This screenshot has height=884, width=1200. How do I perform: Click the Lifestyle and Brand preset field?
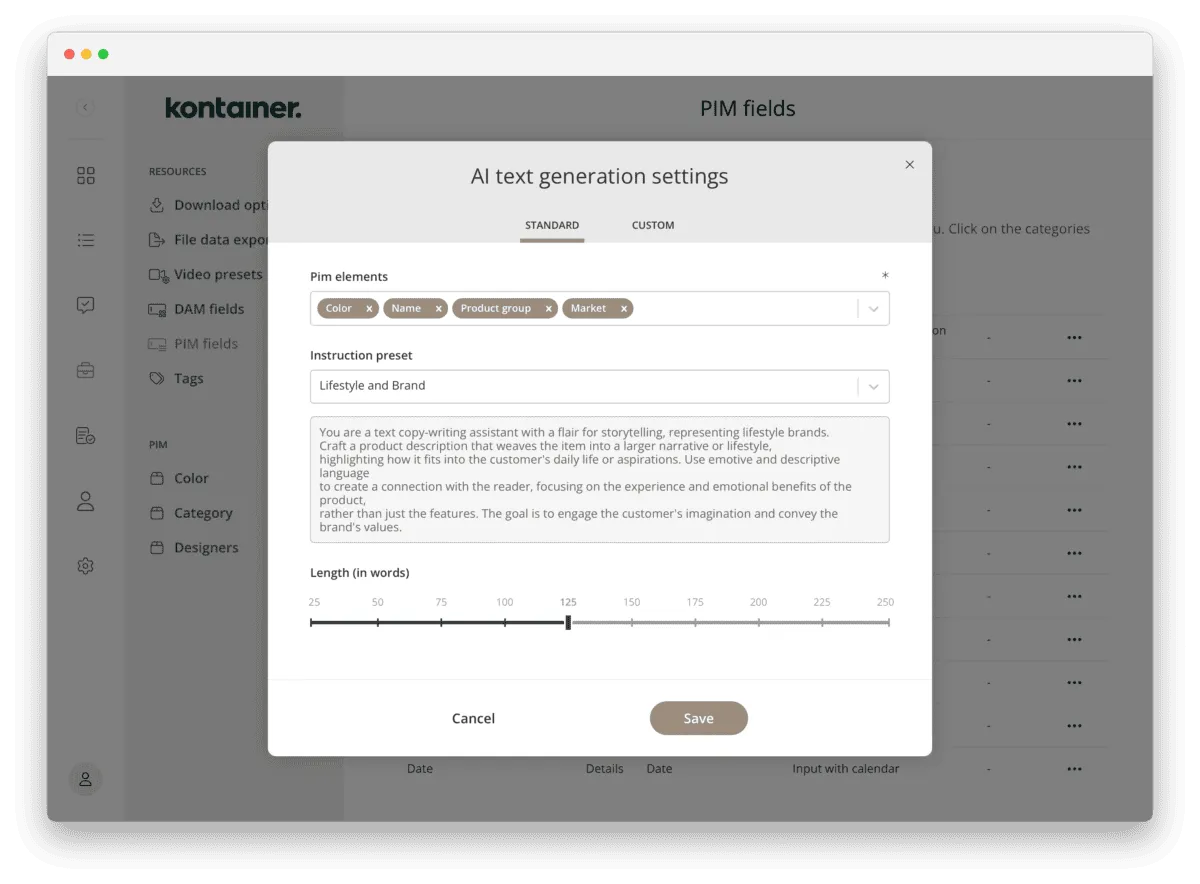[600, 386]
